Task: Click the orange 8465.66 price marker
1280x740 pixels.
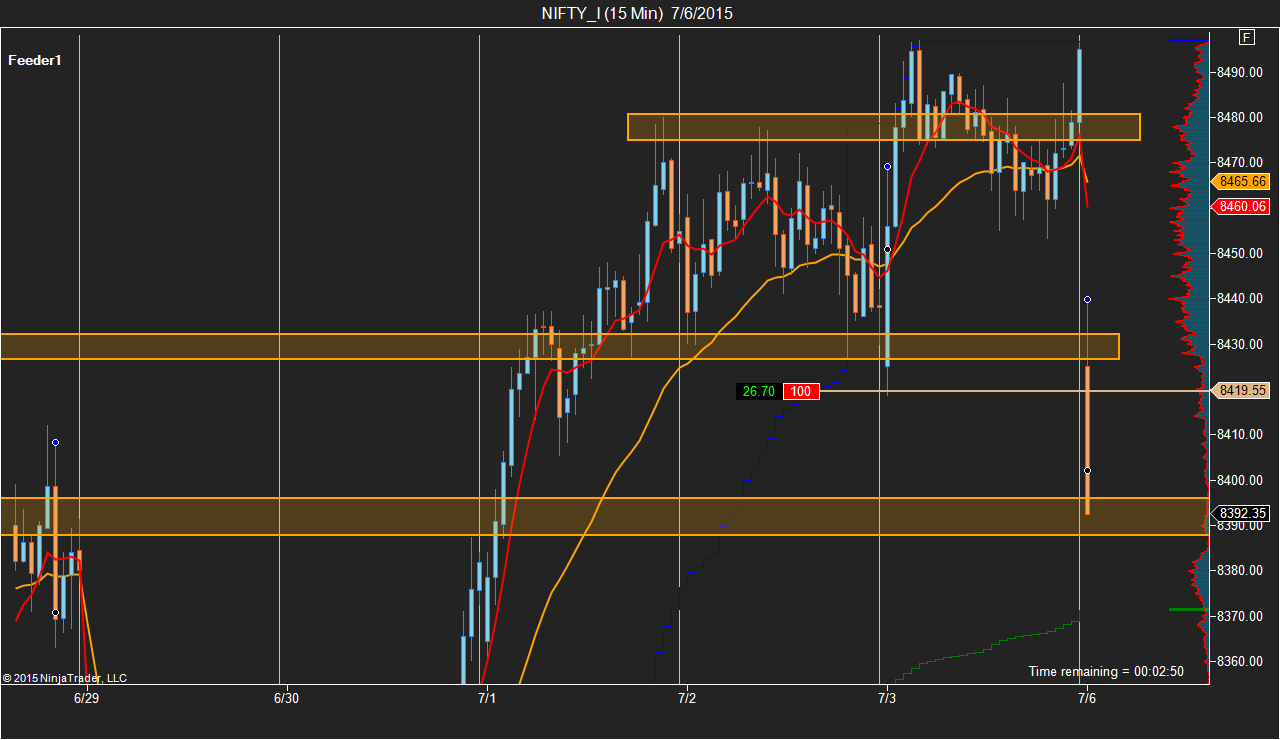Action: 1241,182
